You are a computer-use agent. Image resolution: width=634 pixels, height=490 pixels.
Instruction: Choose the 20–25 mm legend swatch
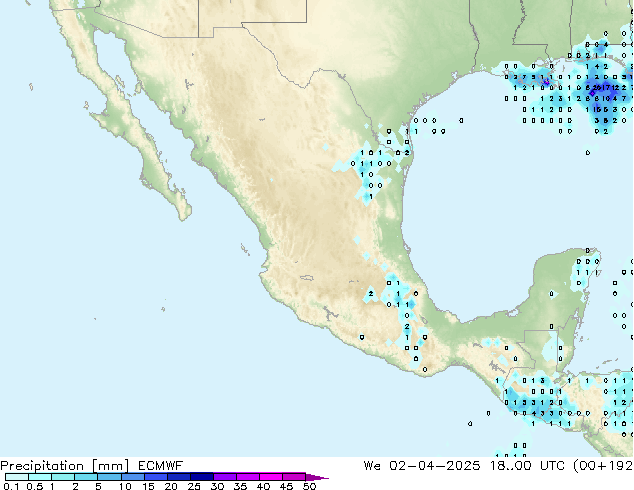[x=179, y=477]
